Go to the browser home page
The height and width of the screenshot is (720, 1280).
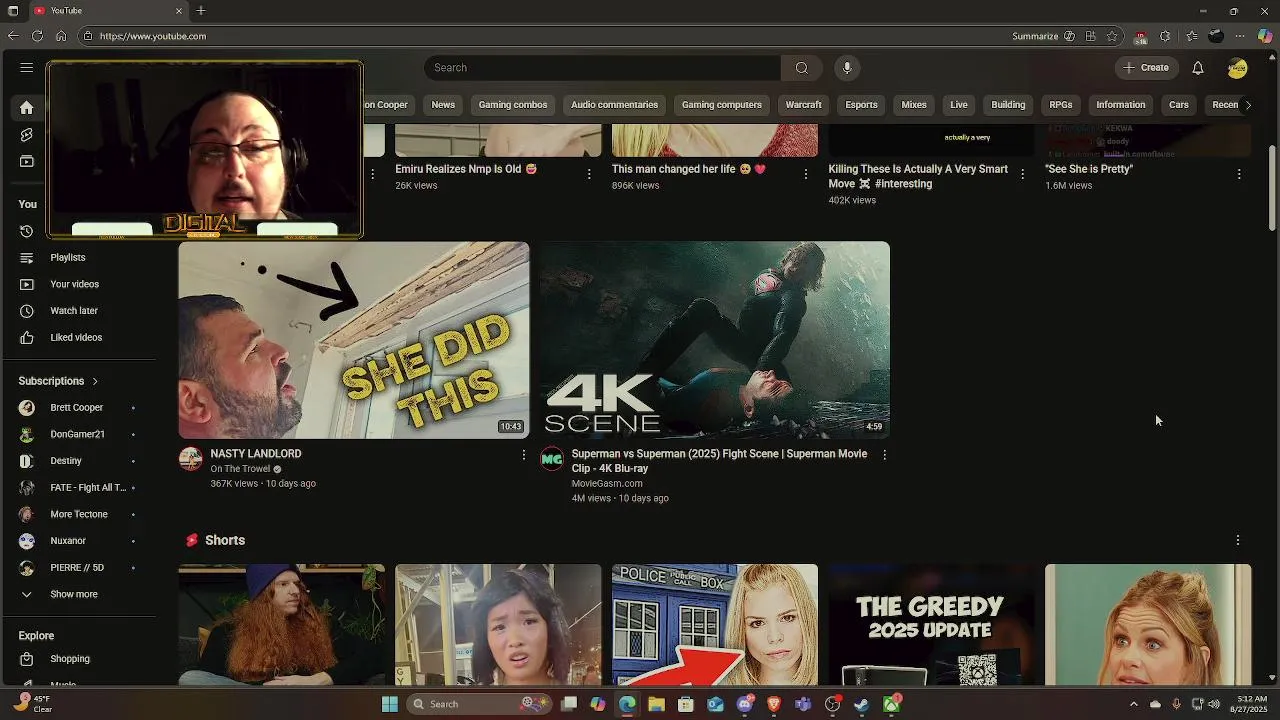click(x=61, y=36)
